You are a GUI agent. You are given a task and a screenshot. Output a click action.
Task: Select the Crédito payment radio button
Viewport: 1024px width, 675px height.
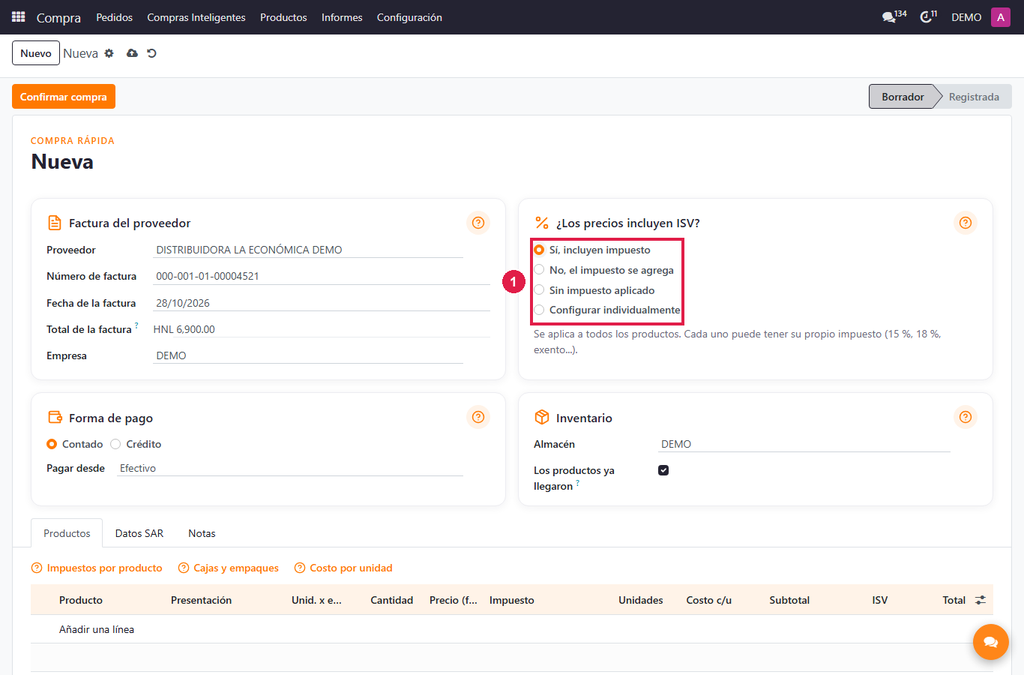click(136, 444)
